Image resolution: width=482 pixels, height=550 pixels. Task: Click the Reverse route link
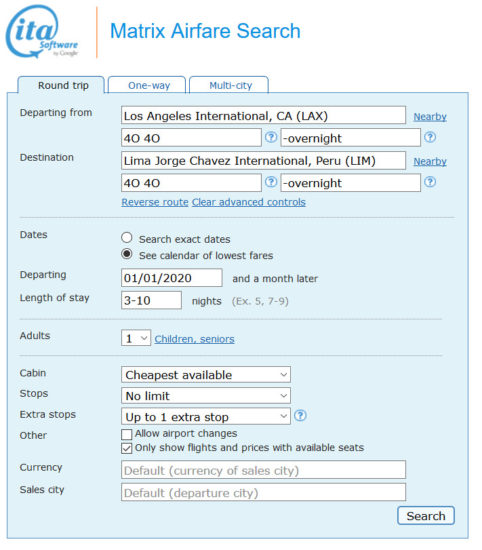click(x=155, y=202)
